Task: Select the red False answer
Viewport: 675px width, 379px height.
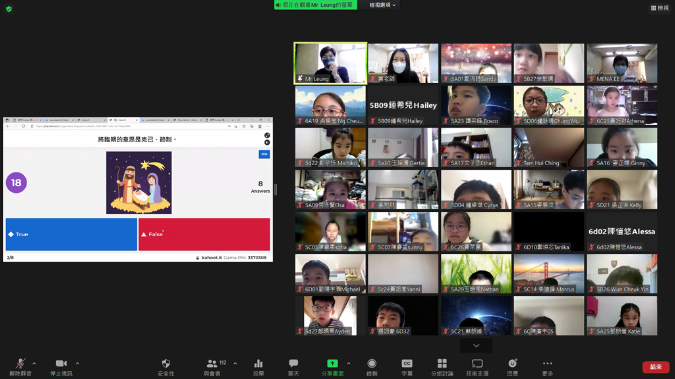Action: click(x=204, y=234)
